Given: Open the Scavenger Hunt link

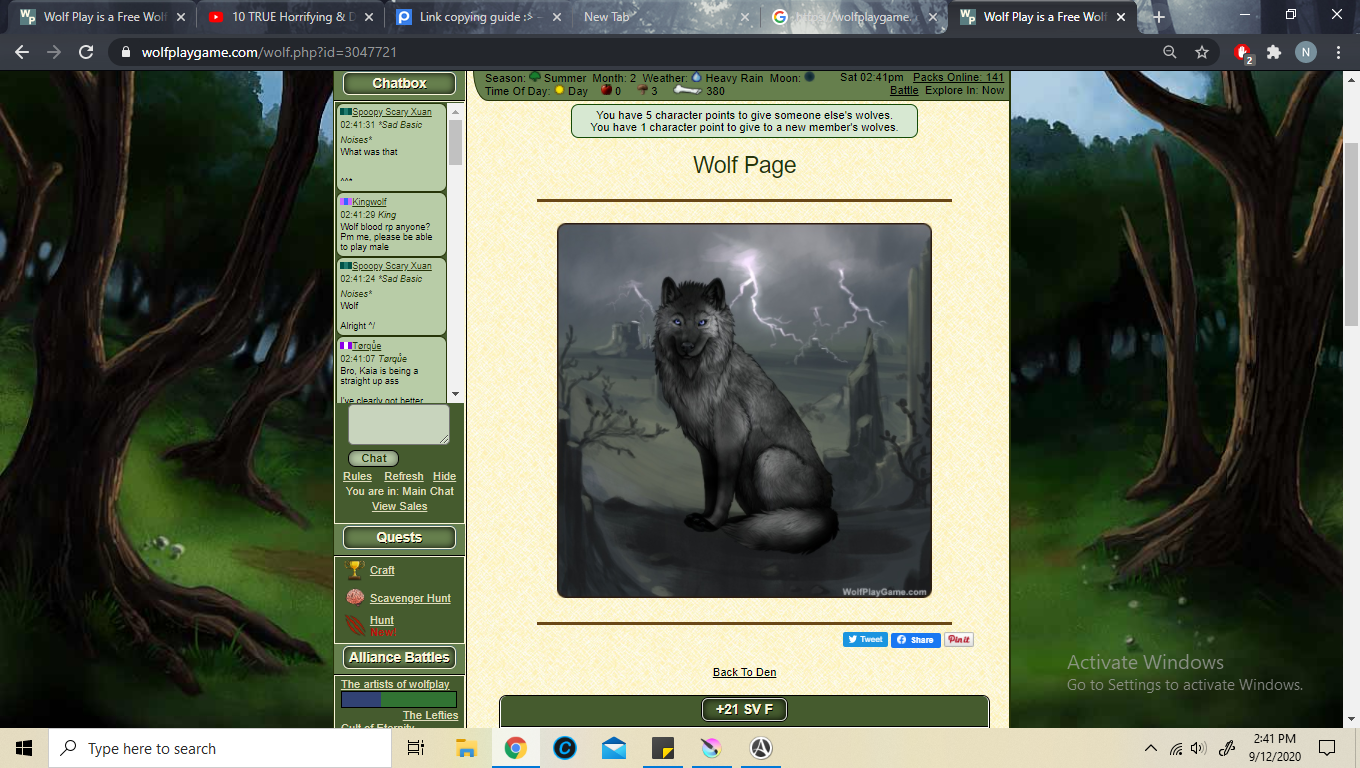Looking at the screenshot, I should coord(410,598).
